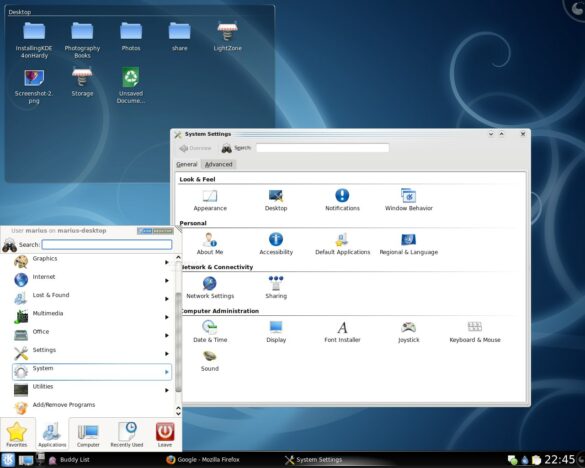Screen dimensions: 585x468
Task: Click the show desktop taskbar icon
Action: click(26, 460)
